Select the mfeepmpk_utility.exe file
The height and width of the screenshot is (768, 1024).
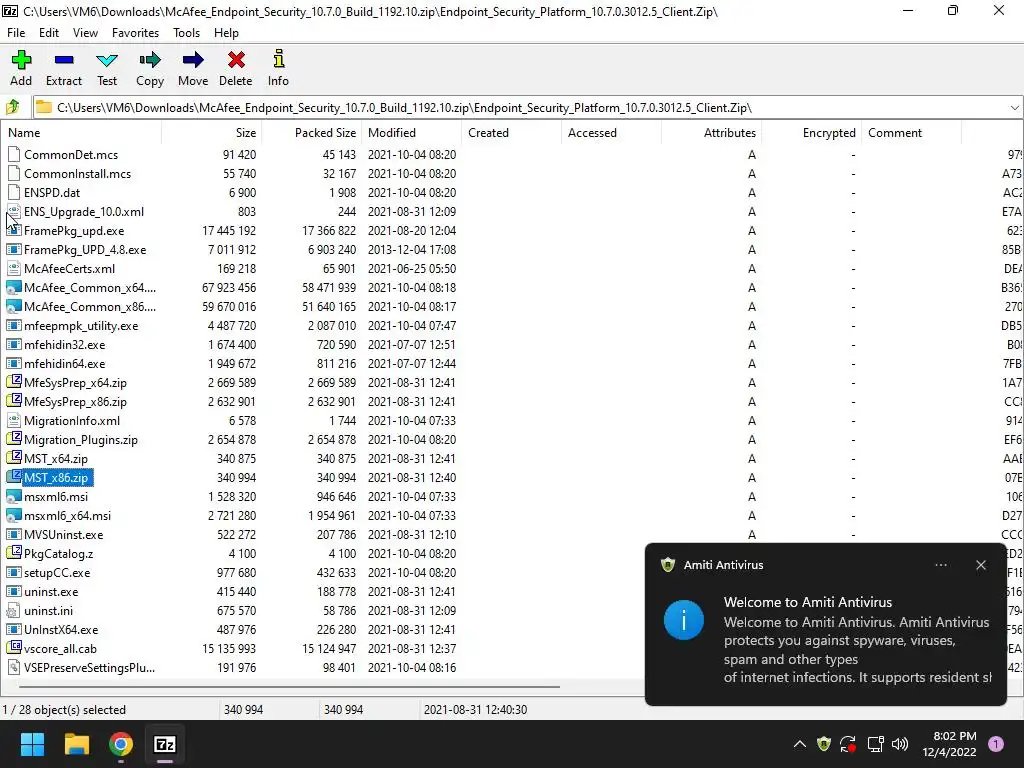pos(81,325)
